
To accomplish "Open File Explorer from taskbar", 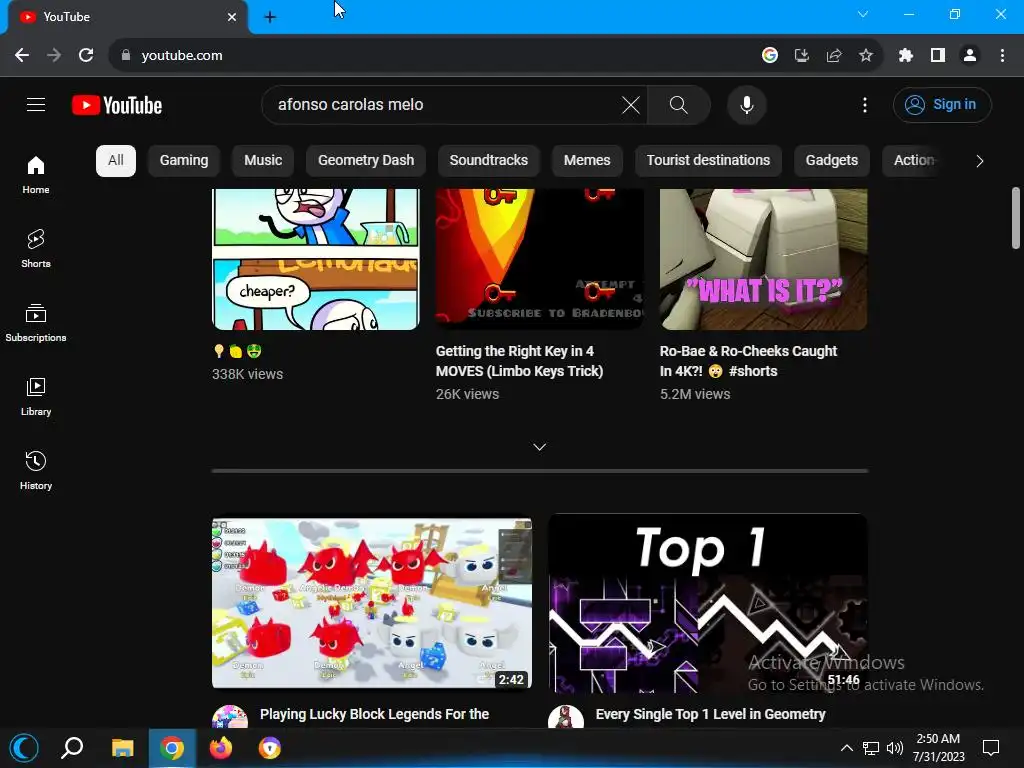I will [122, 748].
